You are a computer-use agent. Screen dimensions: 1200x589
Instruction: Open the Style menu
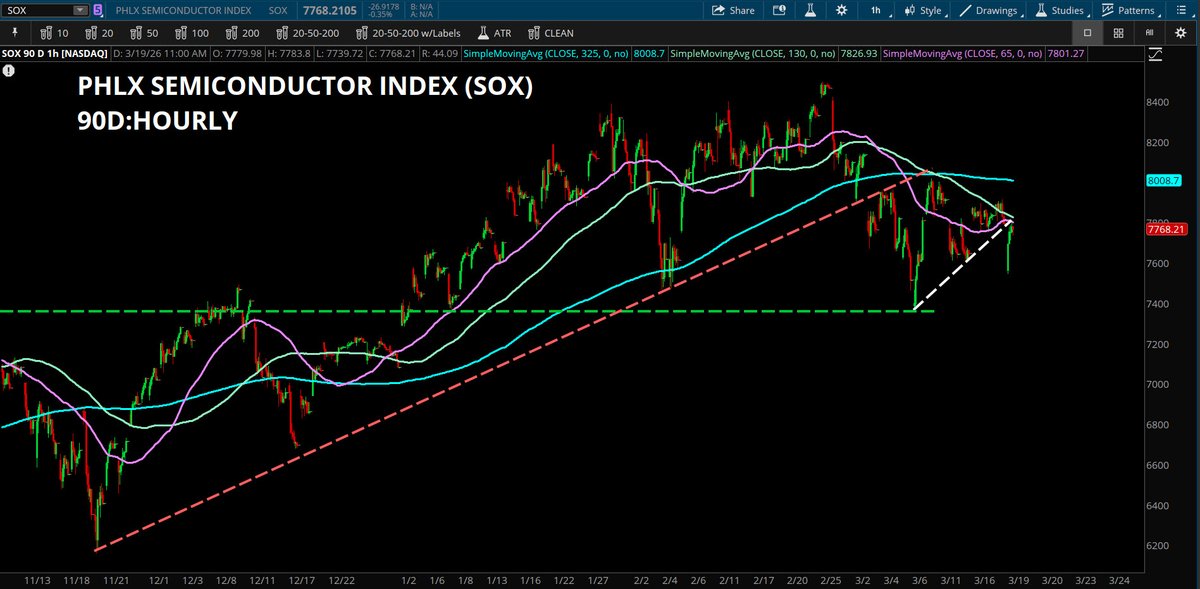925,10
